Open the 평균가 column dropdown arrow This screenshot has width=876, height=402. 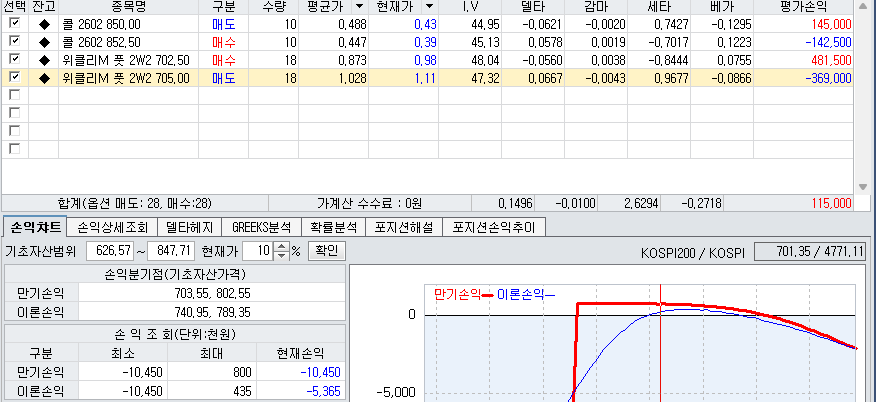(359, 6)
